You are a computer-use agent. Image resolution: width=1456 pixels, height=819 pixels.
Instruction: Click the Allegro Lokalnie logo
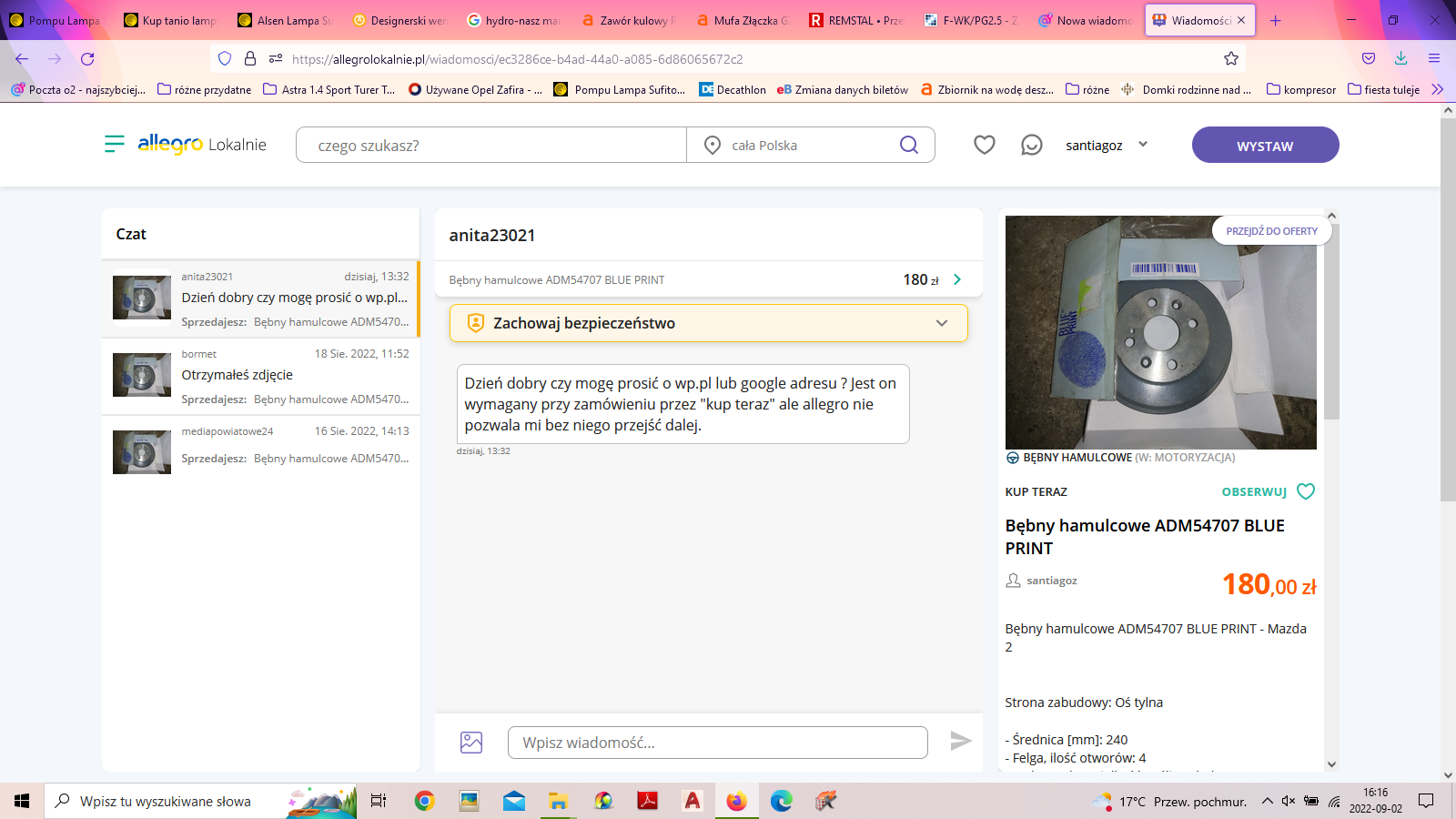tap(202, 144)
